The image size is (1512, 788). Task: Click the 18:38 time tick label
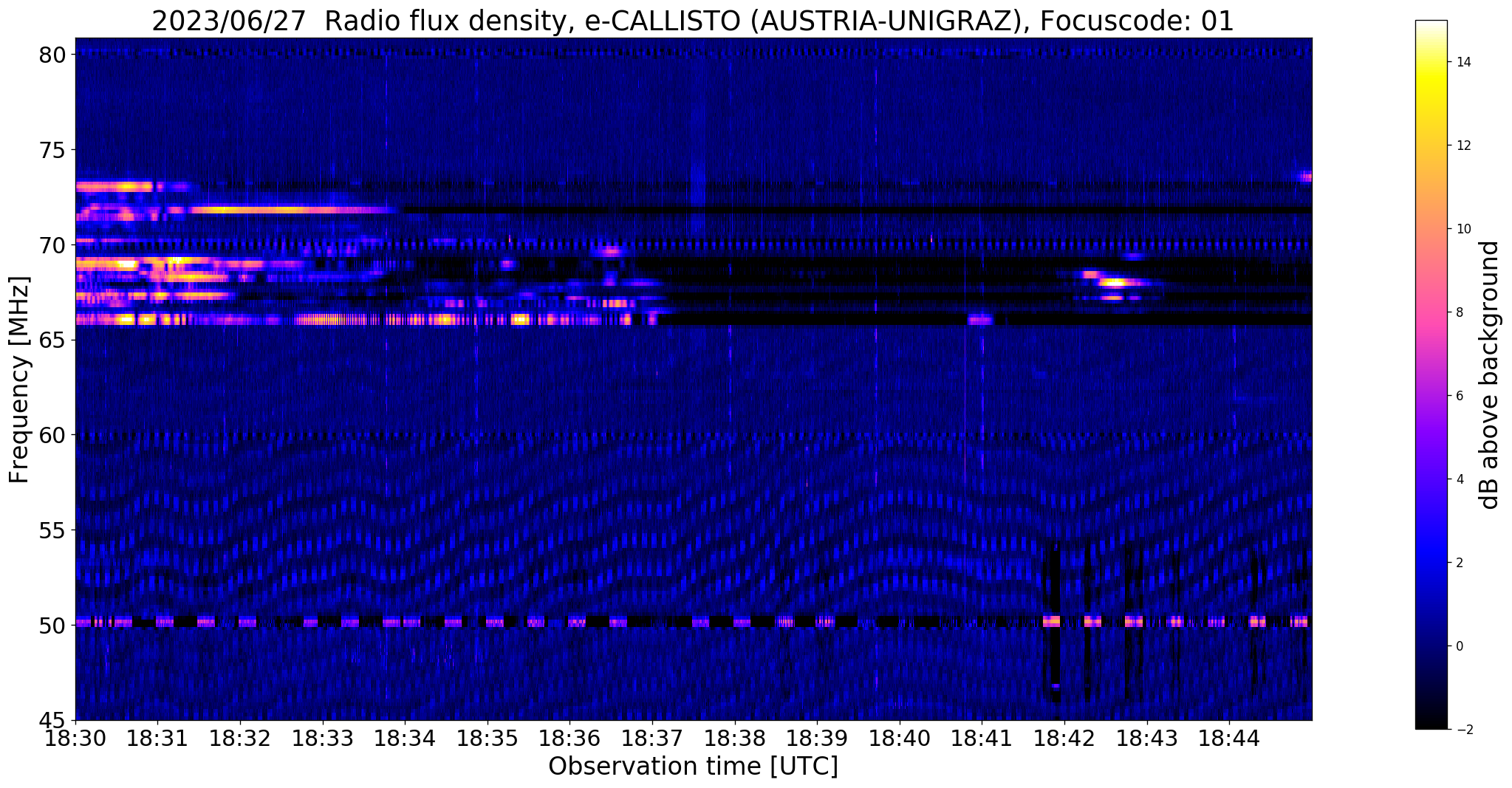734,738
